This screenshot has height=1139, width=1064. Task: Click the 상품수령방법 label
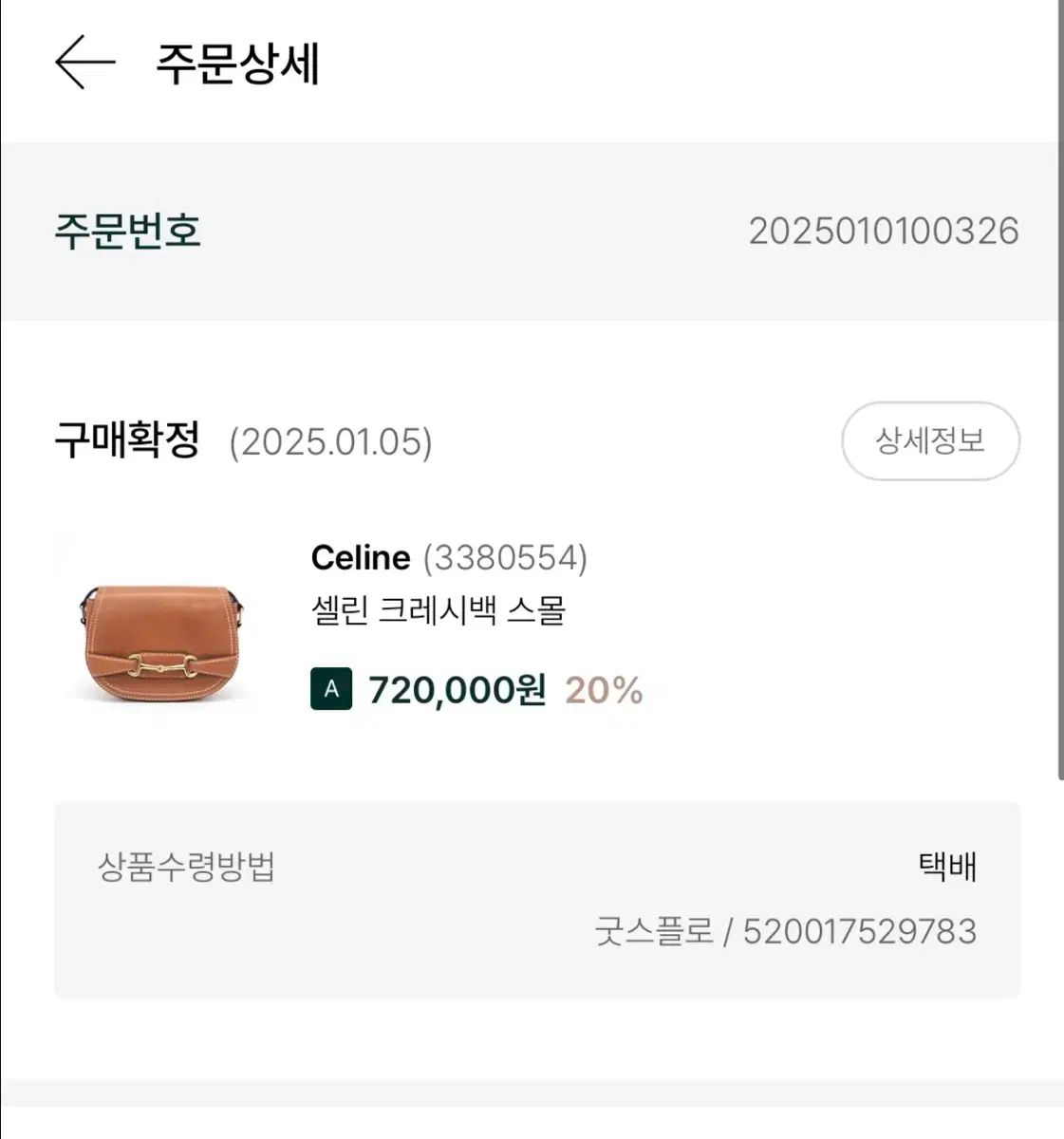186,867
